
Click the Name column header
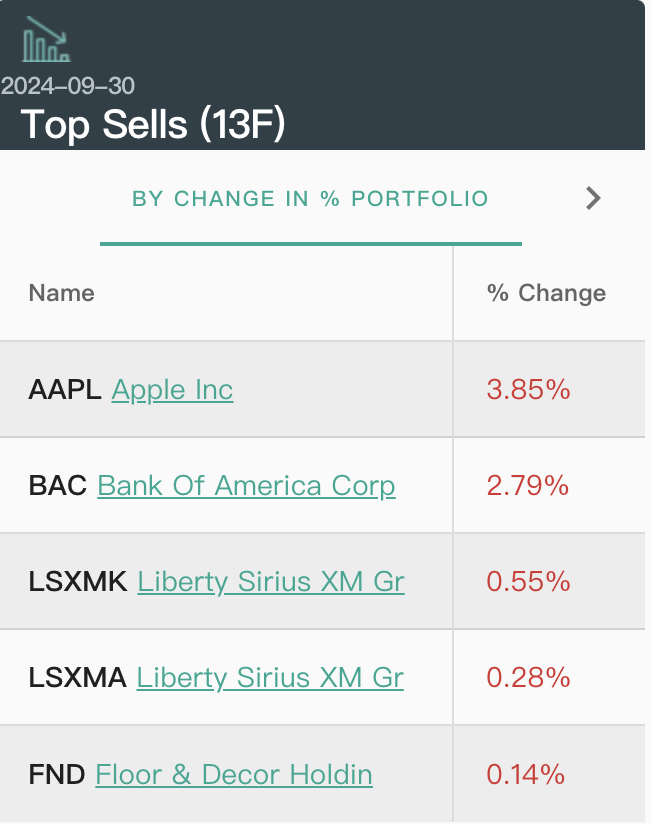tap(62, 293)
